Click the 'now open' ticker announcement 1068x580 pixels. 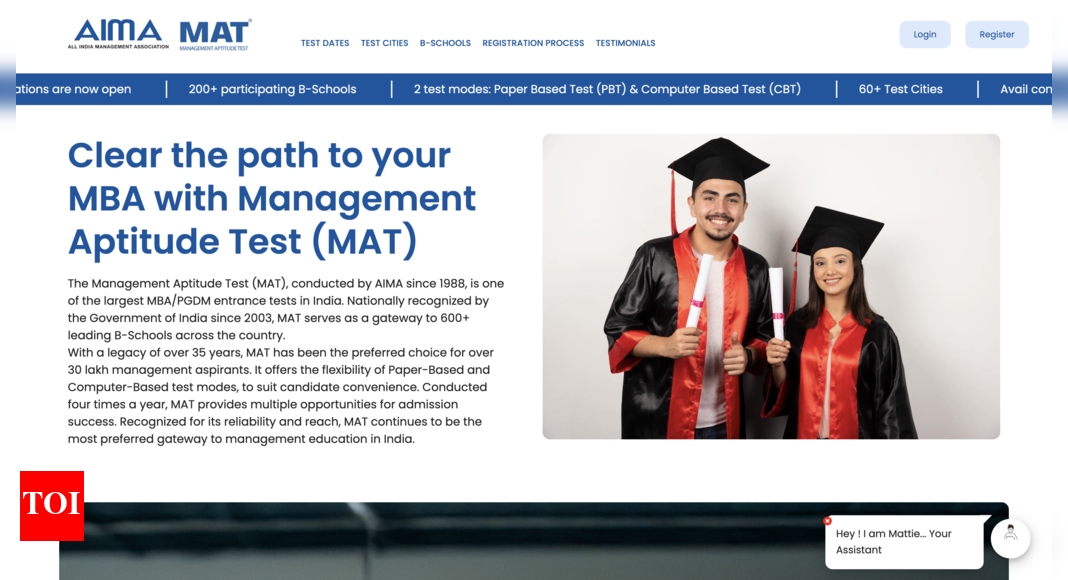point(75,89)
